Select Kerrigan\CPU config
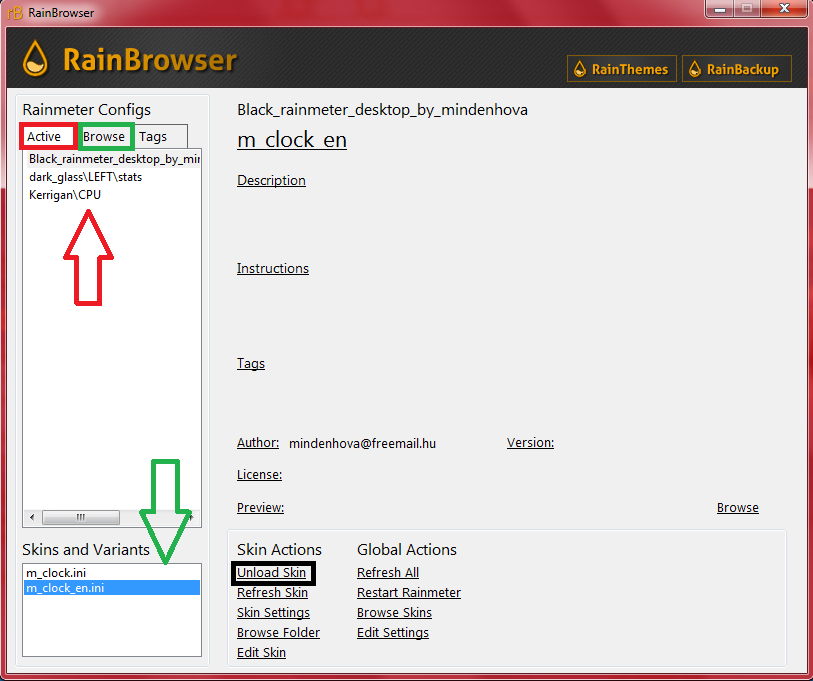 (65, 195)
